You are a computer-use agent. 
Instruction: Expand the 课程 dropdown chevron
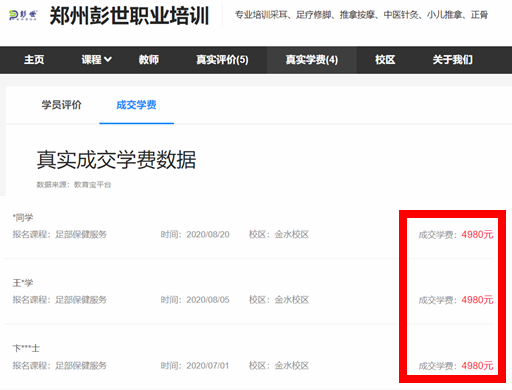pyautogui.click(x=108, y=60)
